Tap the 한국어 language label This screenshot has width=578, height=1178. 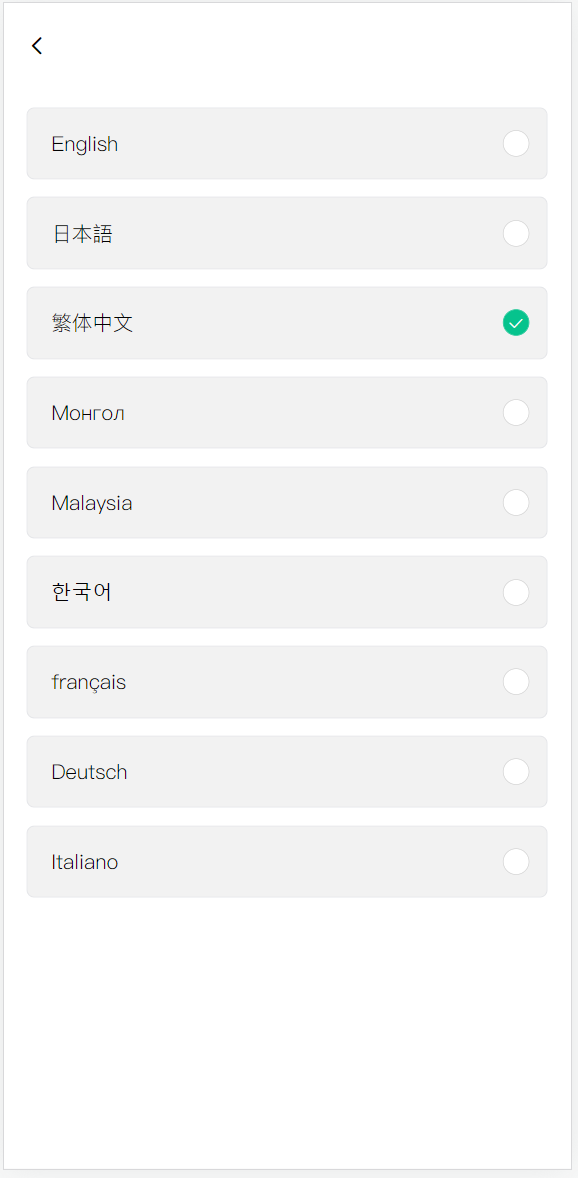point(82,592)
